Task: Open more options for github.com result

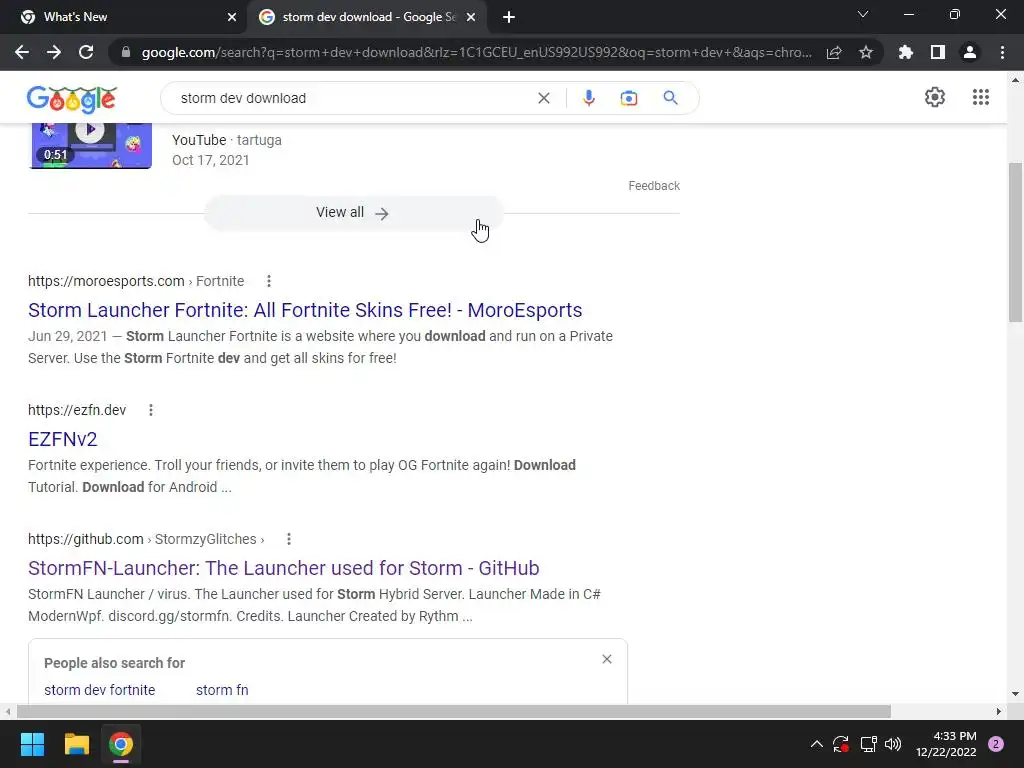Action: click(x=289, y=539)
